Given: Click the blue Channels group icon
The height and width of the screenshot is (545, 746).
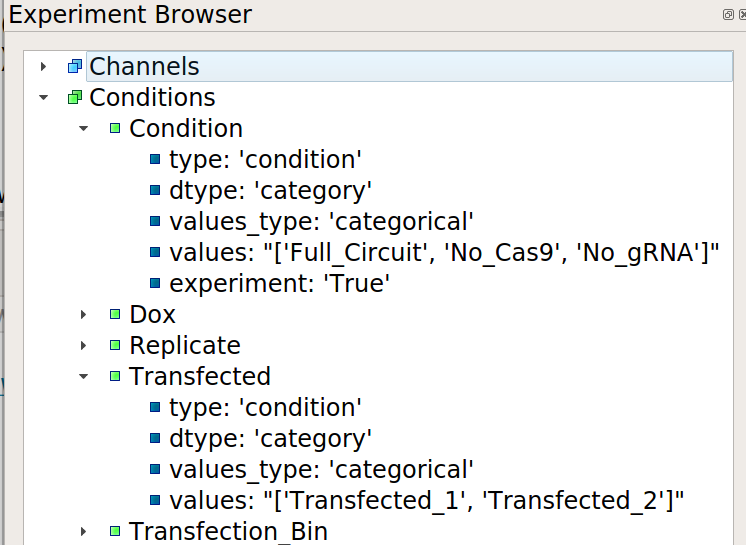Looking at the screenshot, I should (x=75, y=66).
